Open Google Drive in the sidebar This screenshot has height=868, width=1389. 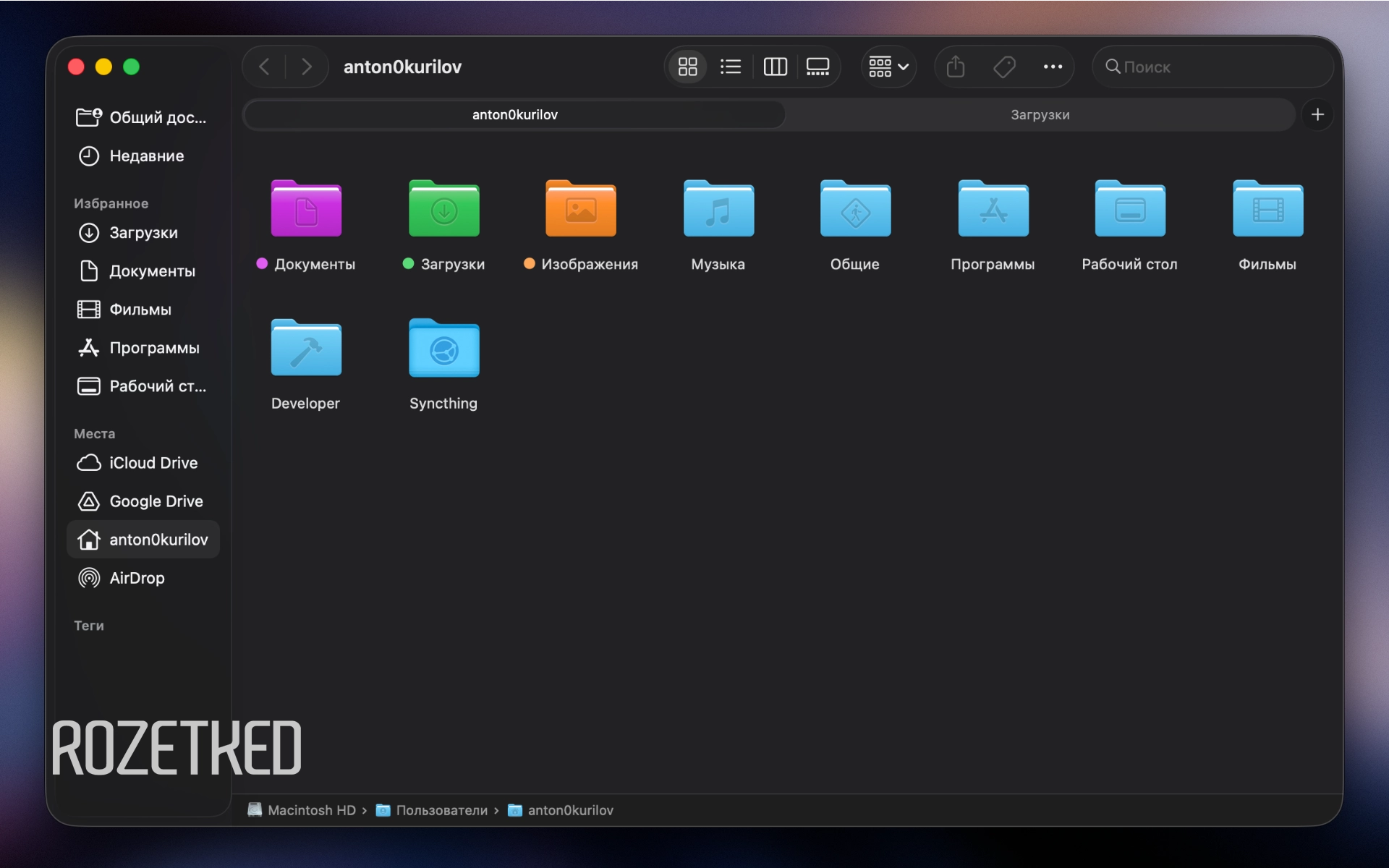[x=143, y=501]
